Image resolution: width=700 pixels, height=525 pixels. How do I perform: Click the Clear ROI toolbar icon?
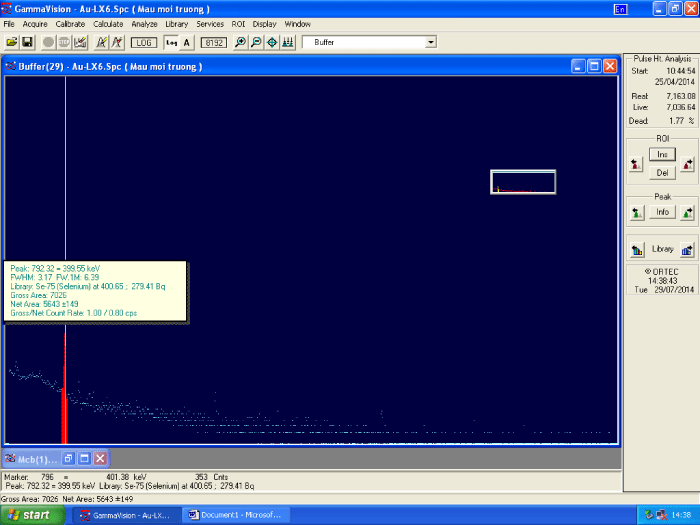(117, 42)
